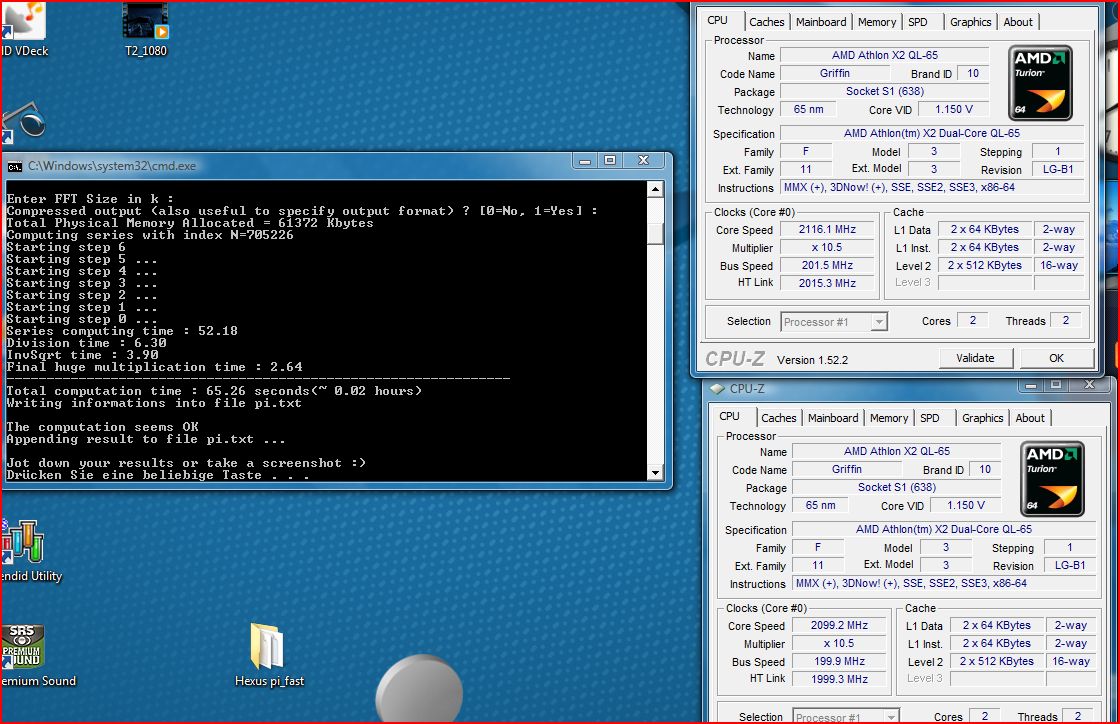Click AMD Turion logo in upper CPU-Z
Image resolution: width=1120 pixels, height=724 pixels.
click(1039, 83)
